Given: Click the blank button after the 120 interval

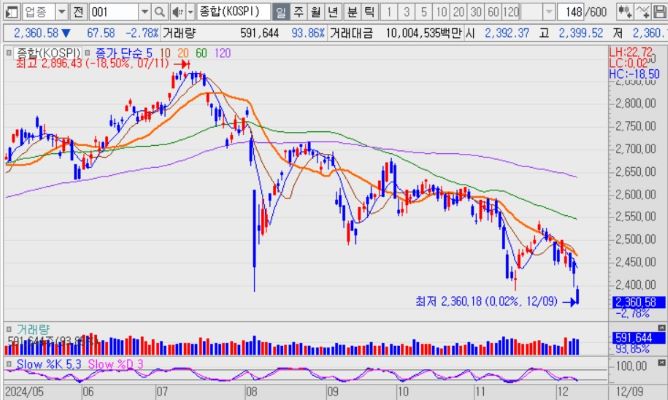Looking at the screenshot, I should click(531, 12).
